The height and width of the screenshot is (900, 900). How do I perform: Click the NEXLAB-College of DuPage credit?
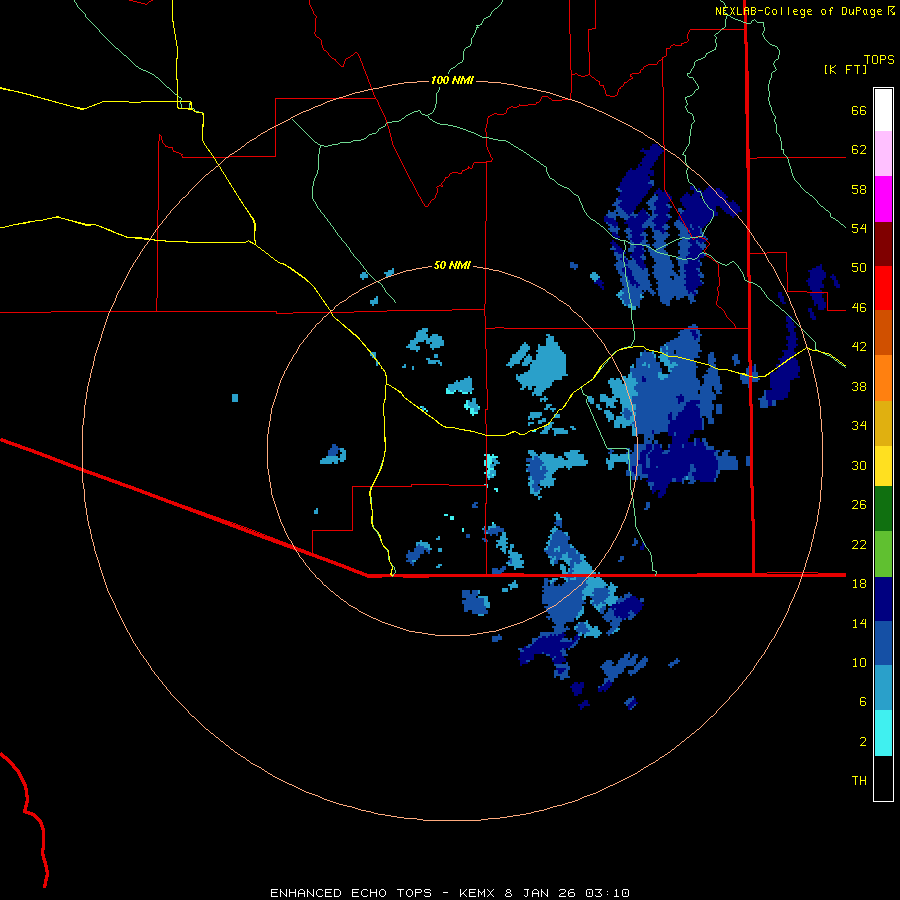804,11
